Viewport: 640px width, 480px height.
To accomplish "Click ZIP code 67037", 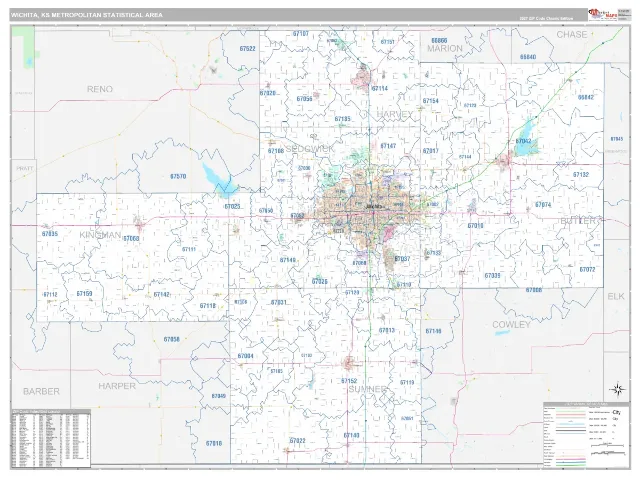I will click(x=402, y=259).
